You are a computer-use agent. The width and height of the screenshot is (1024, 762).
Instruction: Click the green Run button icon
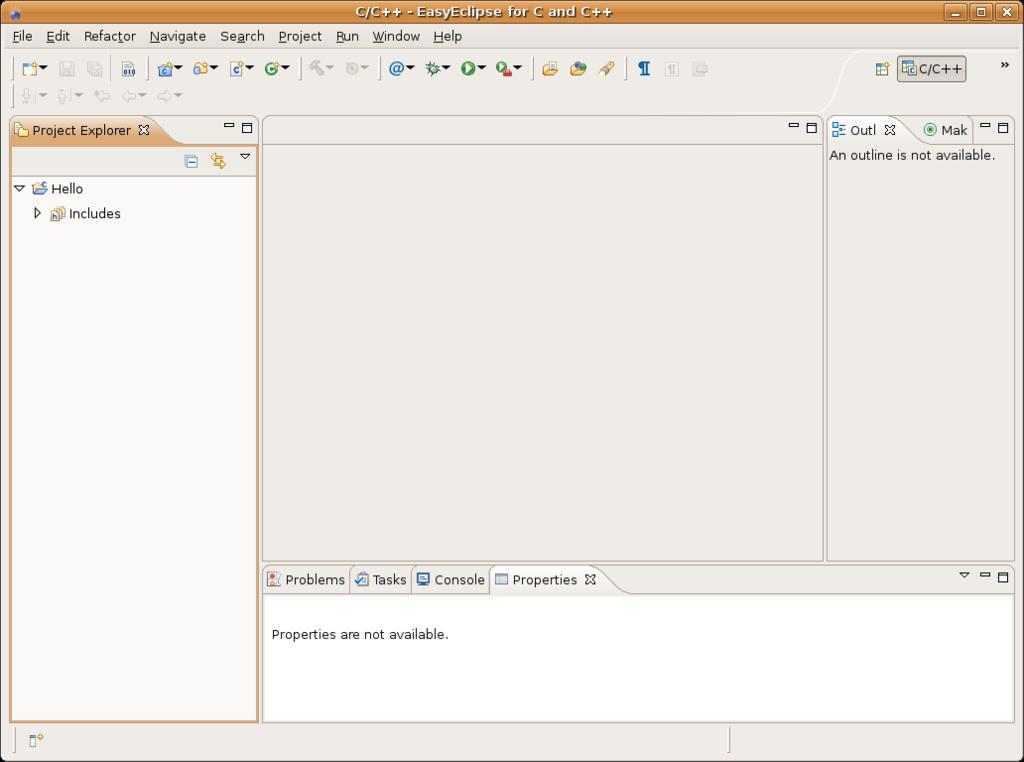click(x=467, y=69)
